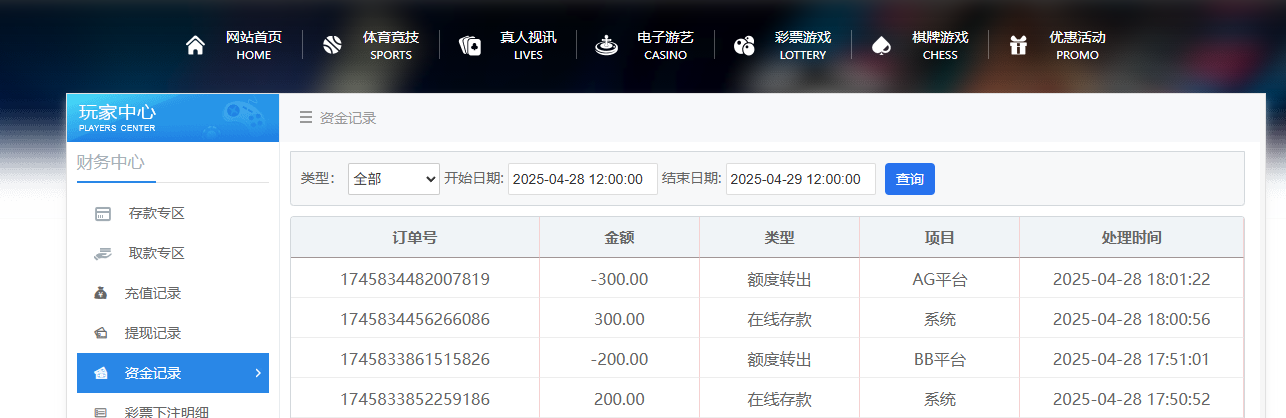Click the sports ball icon
The image size is (1286, 418).
(x=333, y=45)
